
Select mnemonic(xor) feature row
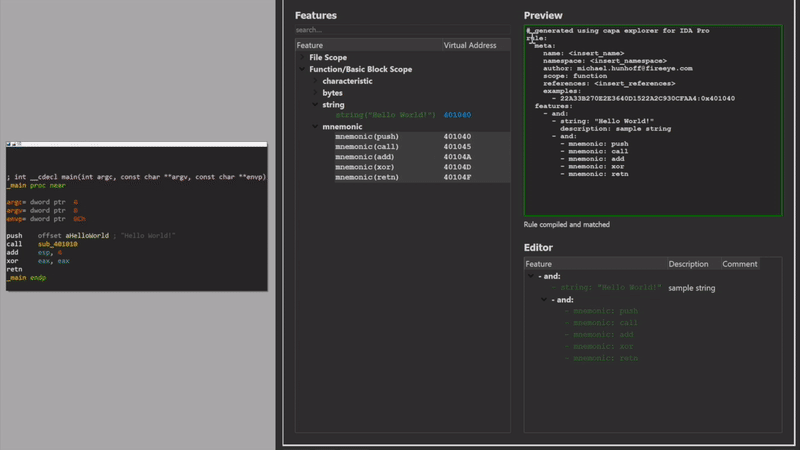[364, 167]
